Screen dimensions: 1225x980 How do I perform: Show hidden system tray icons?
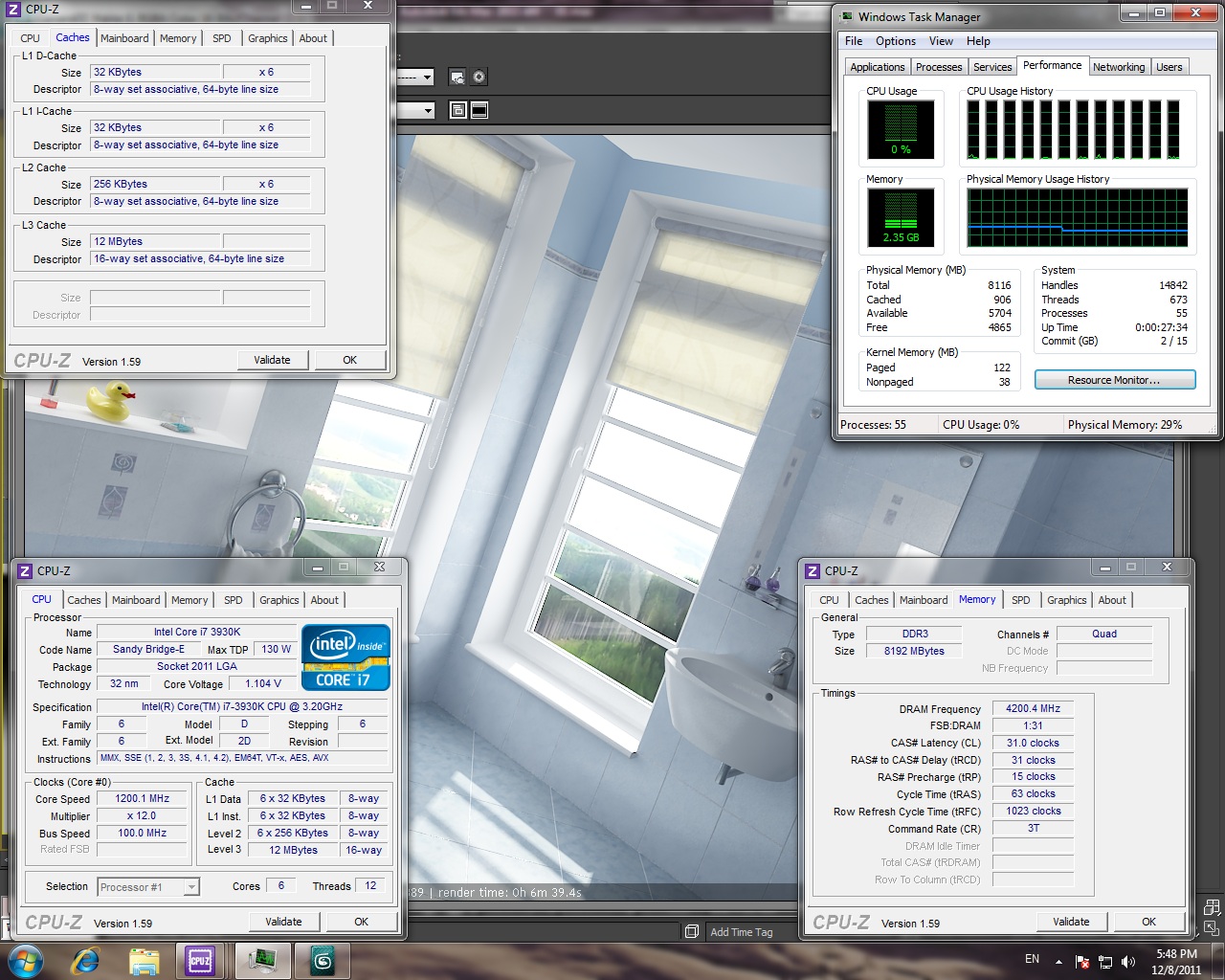click(1058, 961)
